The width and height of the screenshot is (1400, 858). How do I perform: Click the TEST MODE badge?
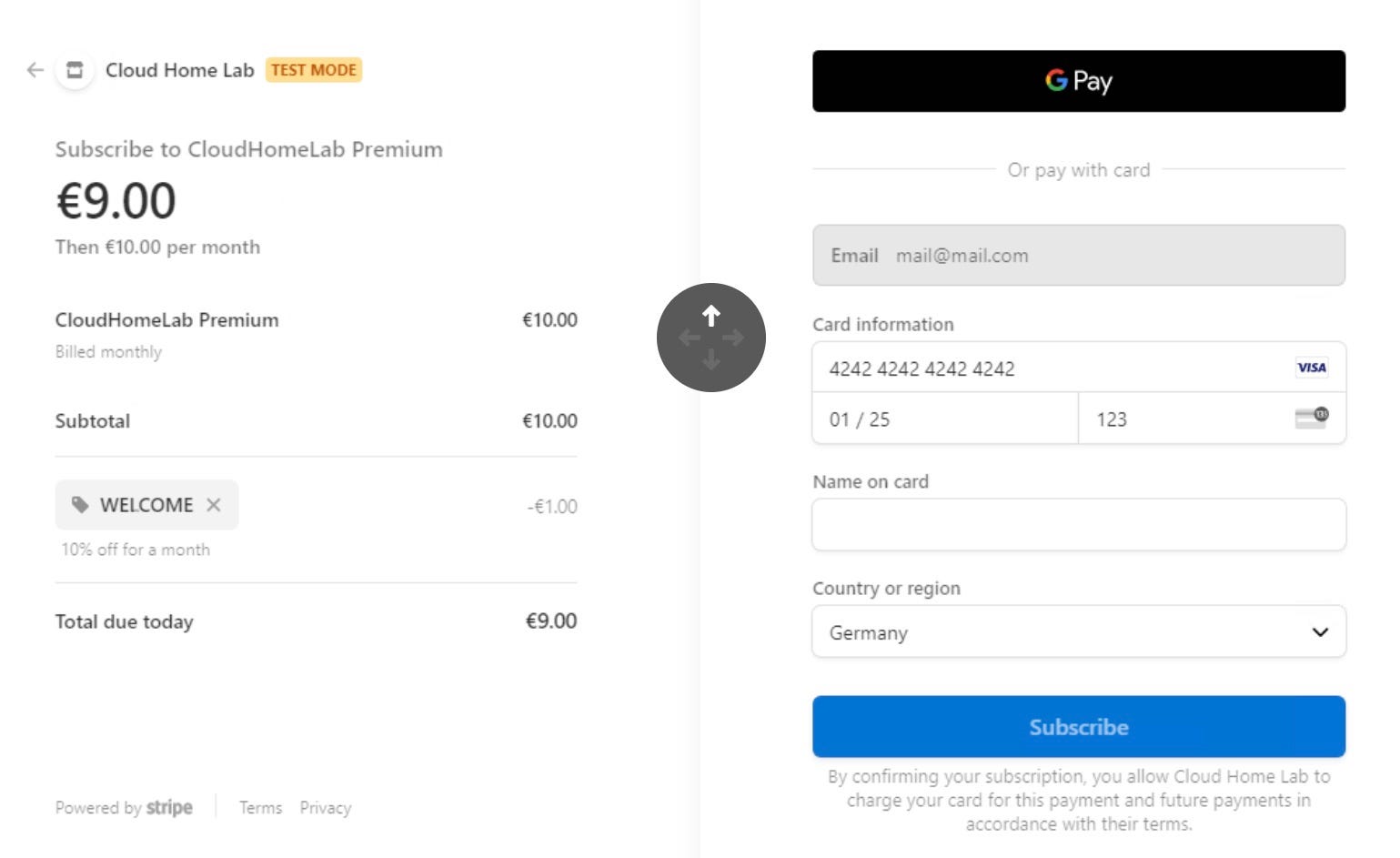coord(313,69)
